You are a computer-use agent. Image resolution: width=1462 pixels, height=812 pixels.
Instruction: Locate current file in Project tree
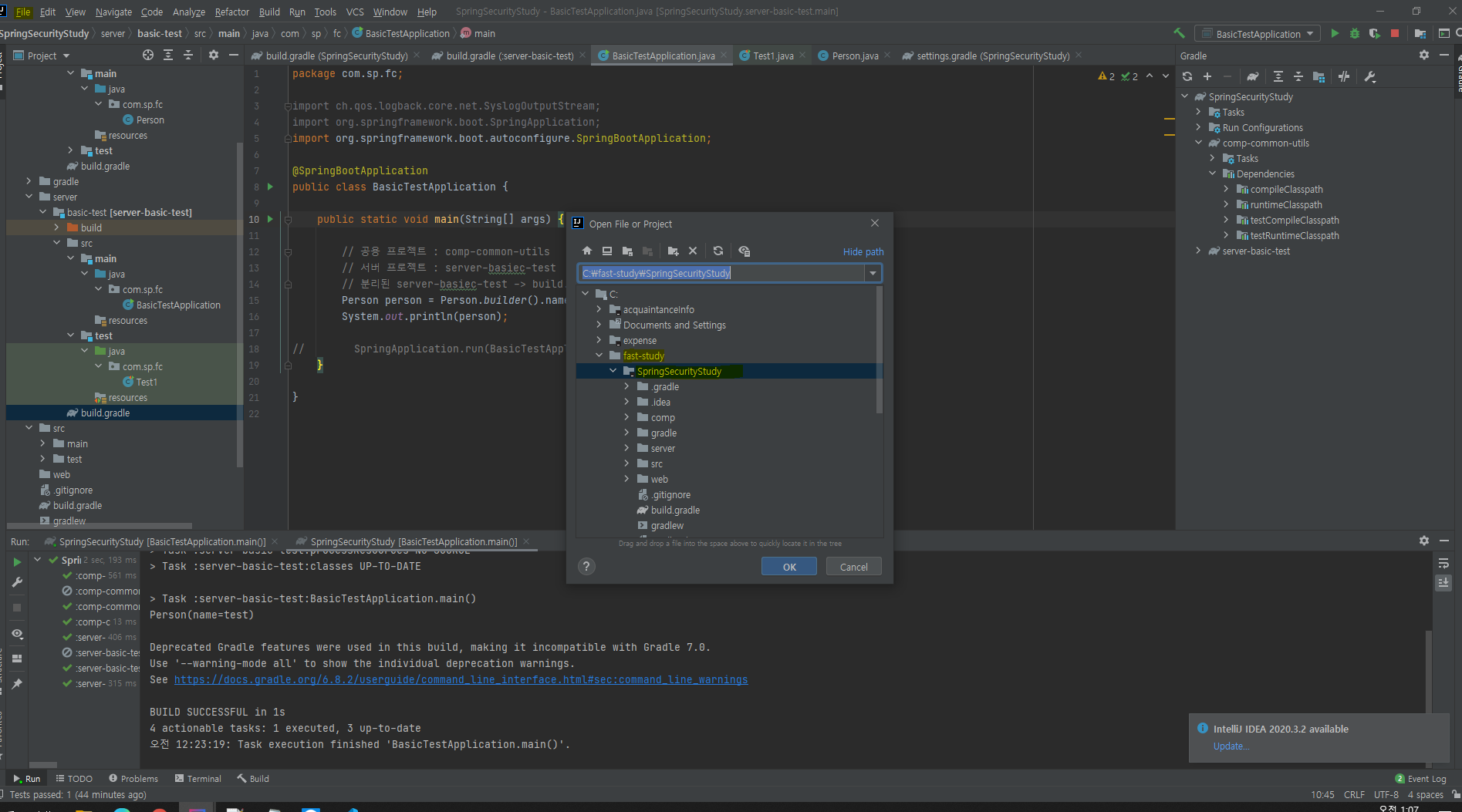(148, 55)
